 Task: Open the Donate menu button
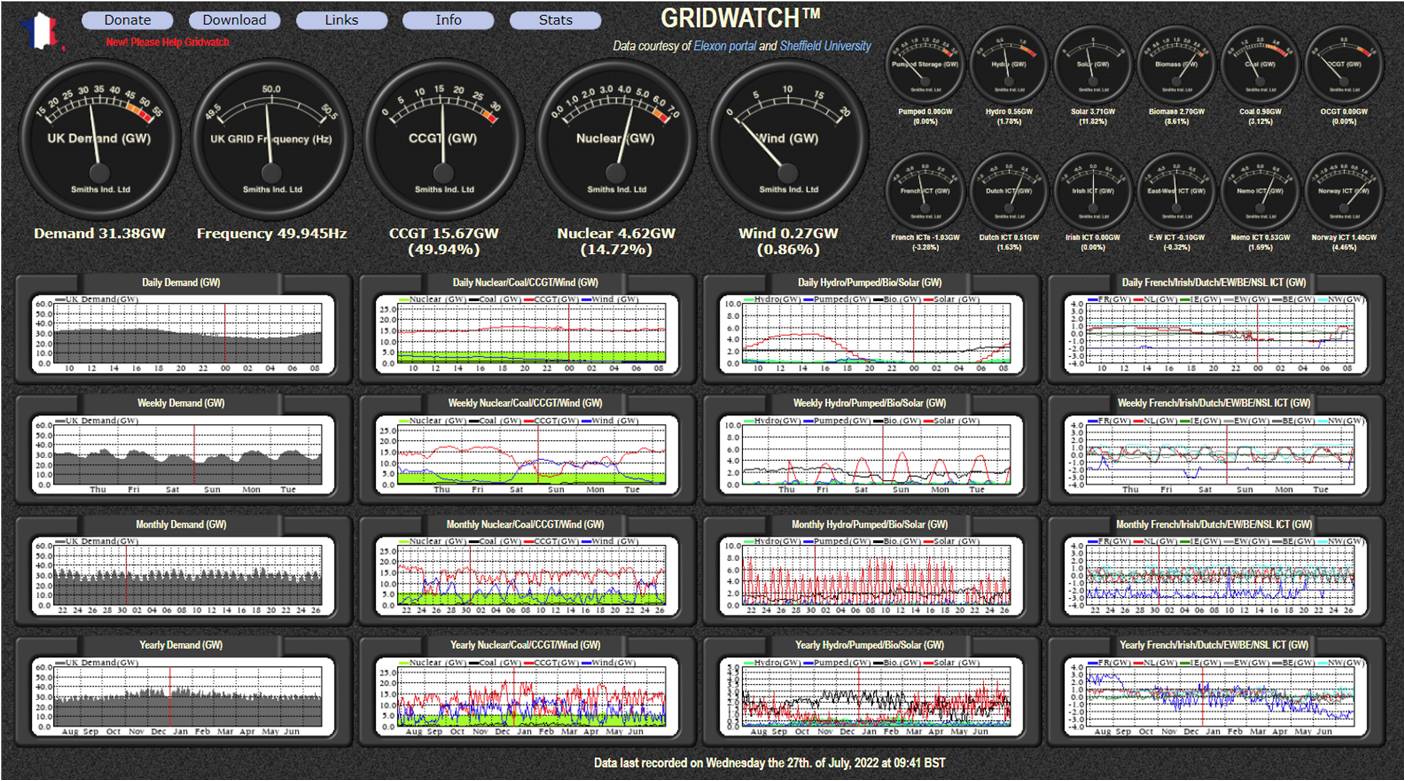point(128,20)
